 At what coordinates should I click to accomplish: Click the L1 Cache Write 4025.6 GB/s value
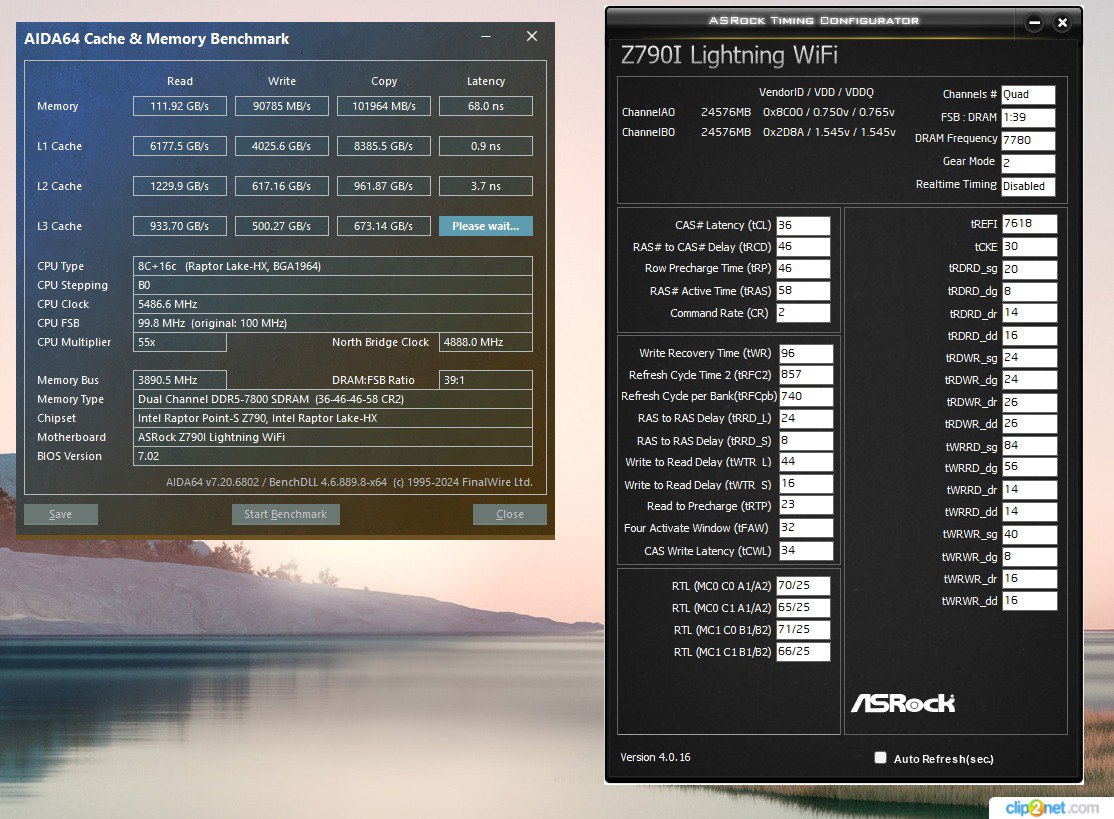tap(282, 146)
